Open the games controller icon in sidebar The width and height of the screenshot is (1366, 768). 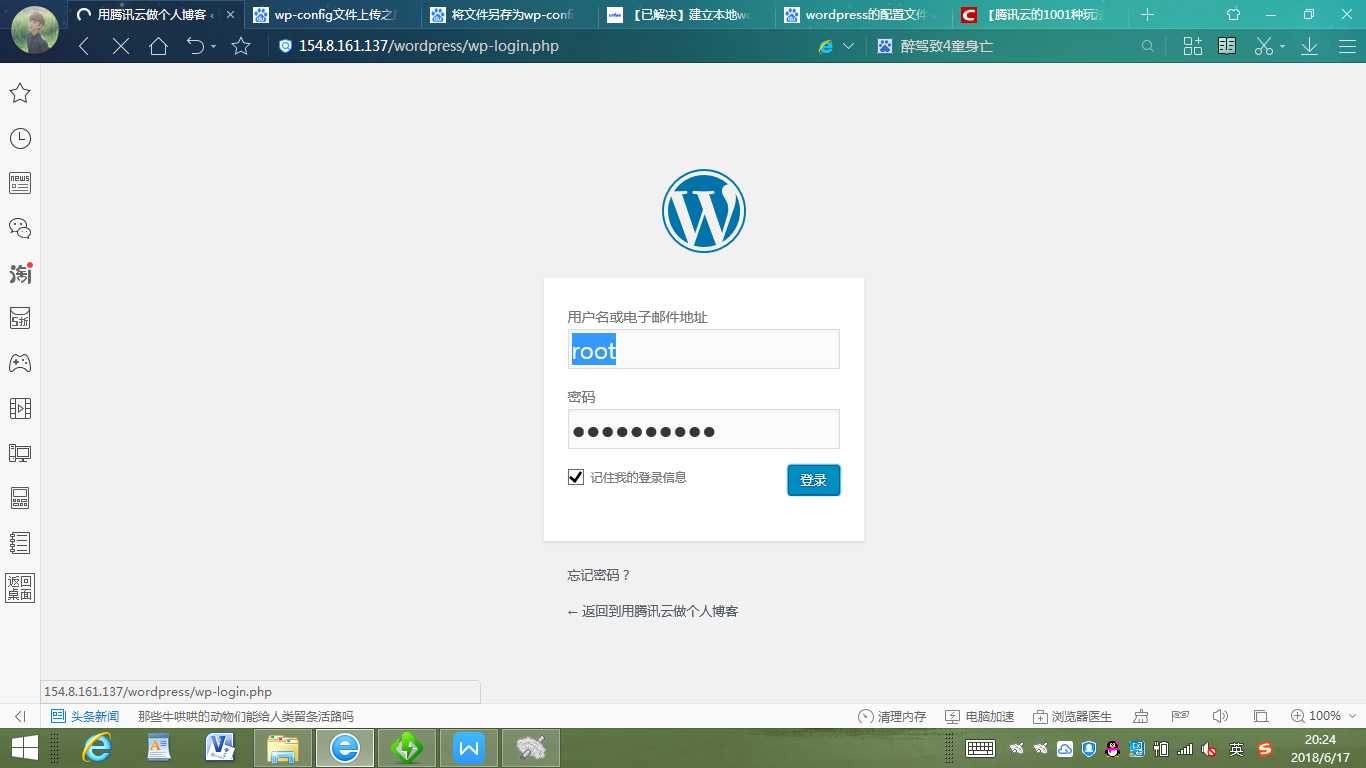tap(20, 363)
